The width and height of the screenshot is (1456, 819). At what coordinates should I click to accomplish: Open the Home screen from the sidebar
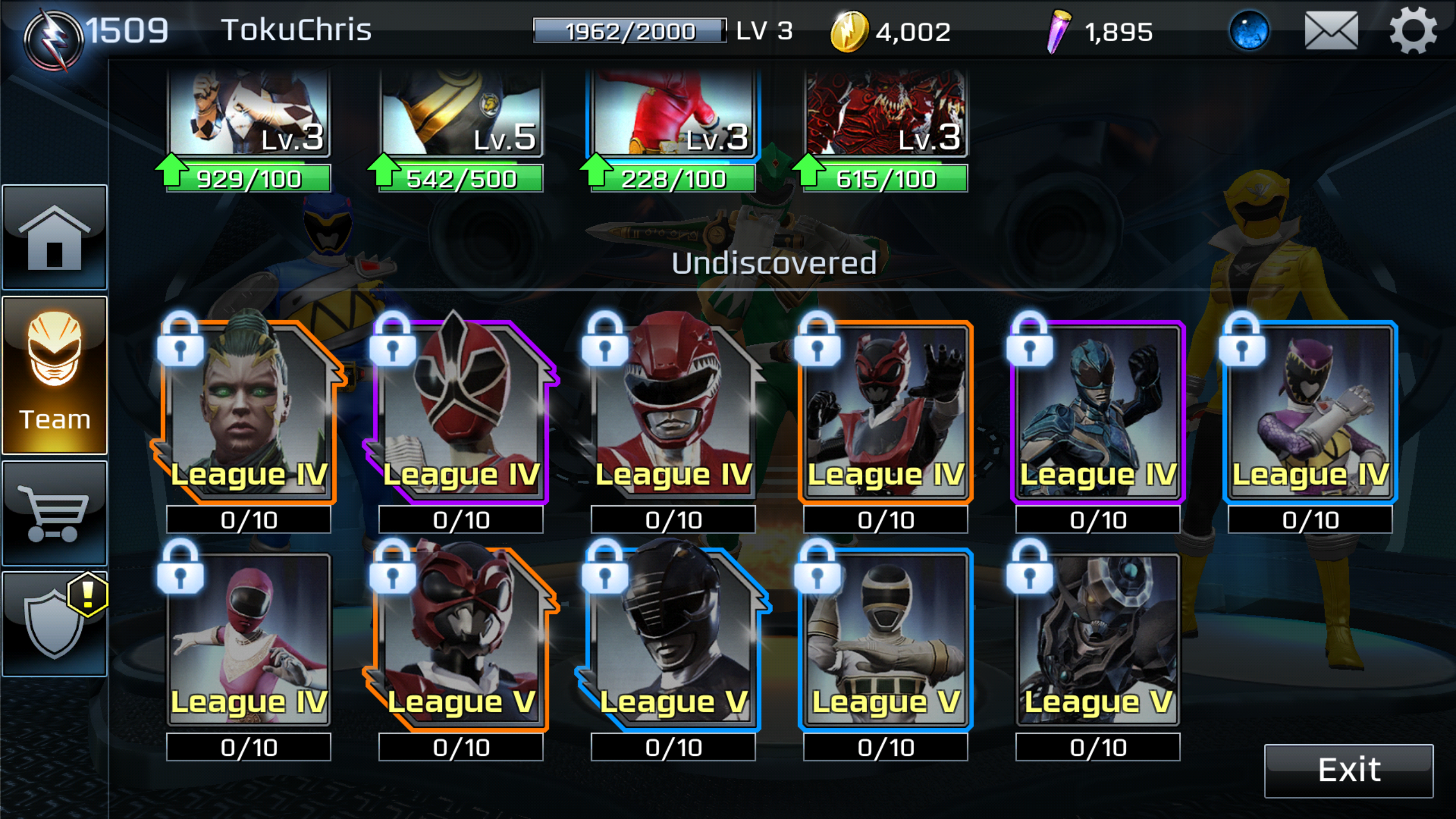pyautogui.click(x=55, y=237)
